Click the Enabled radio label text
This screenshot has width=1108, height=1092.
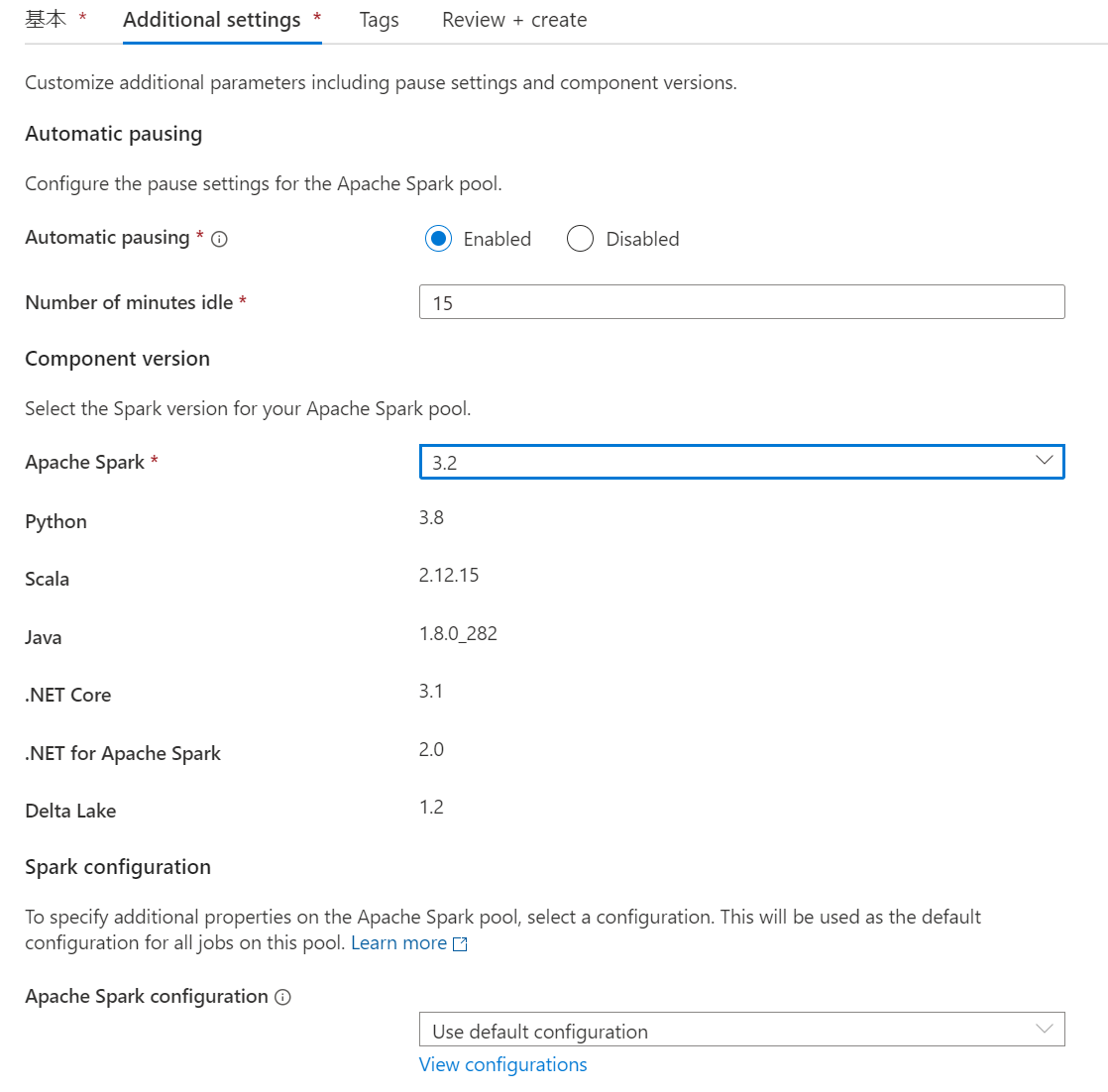tap(497, 239)
